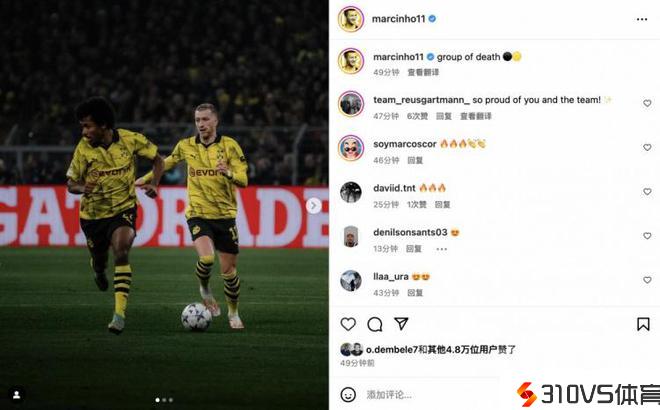Like soymarcoscor's comment
This screenshot has width=660, height=410.
647,147
